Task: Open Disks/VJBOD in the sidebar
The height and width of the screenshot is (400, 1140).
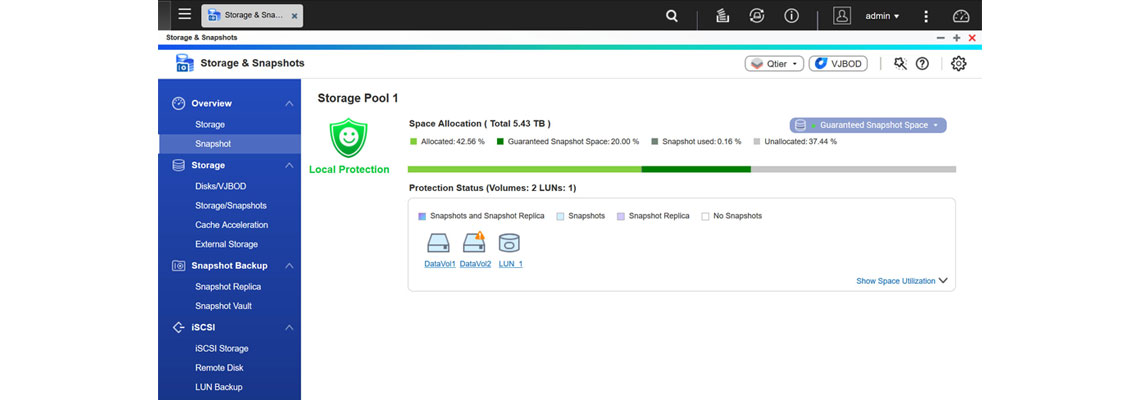Action: coord(220,186)
